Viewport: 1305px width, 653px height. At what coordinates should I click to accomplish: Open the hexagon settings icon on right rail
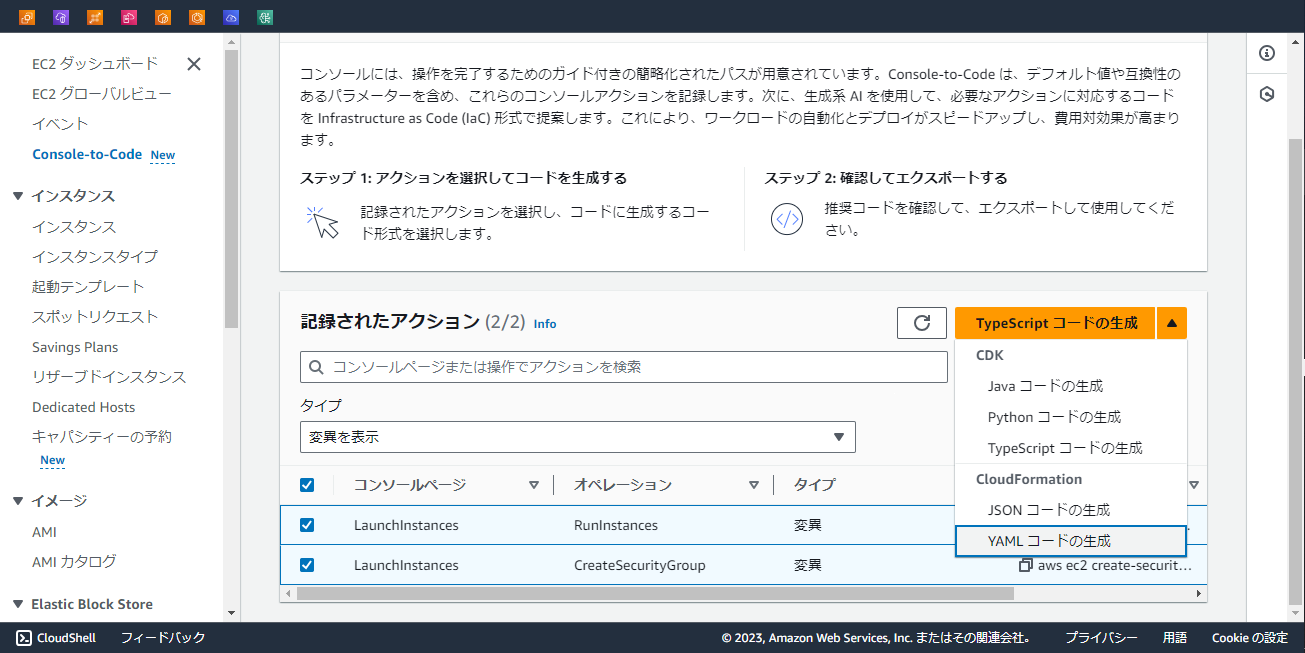point(1267,94)
